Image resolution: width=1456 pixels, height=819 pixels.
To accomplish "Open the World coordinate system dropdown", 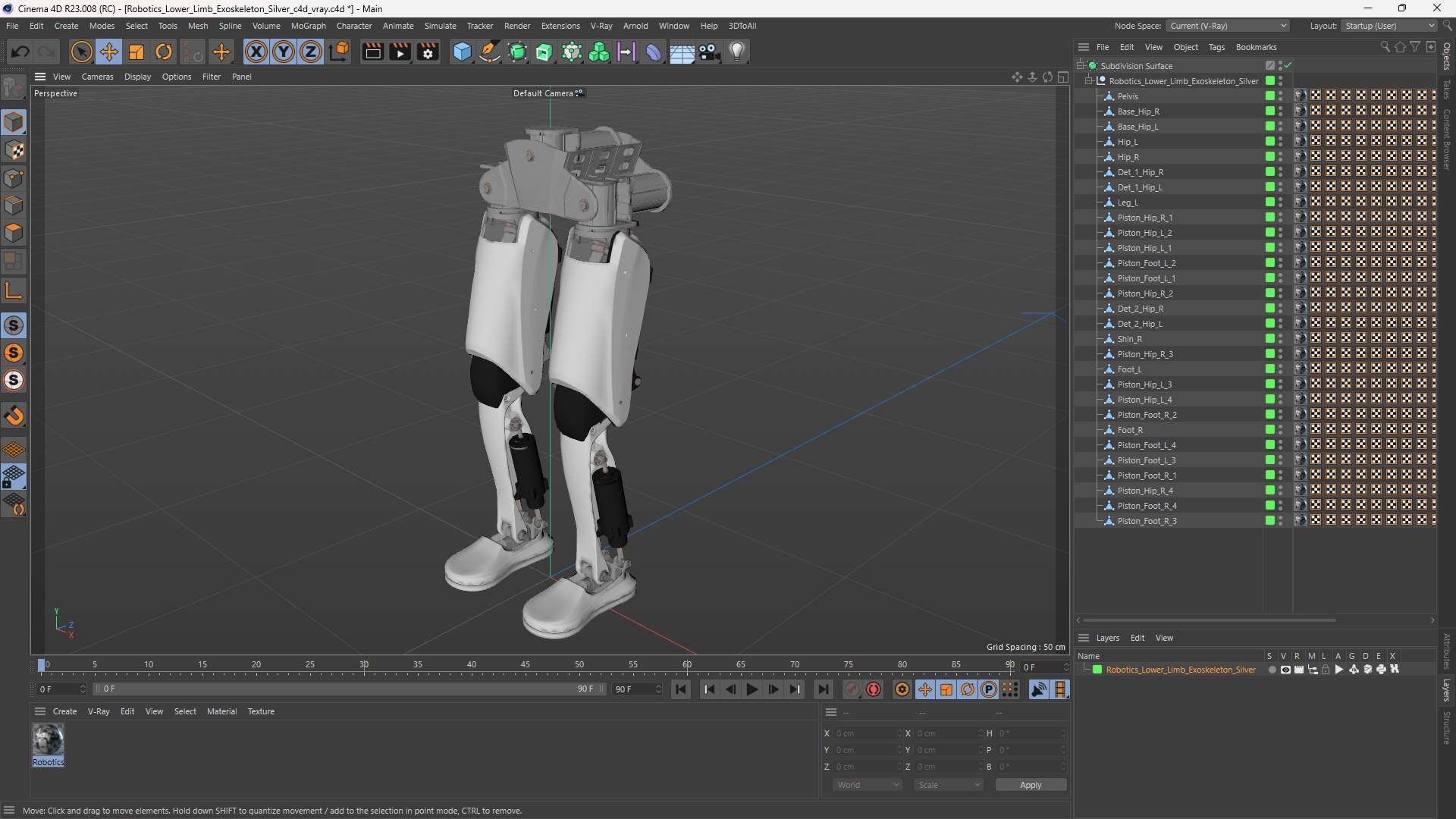I will 868,785.
